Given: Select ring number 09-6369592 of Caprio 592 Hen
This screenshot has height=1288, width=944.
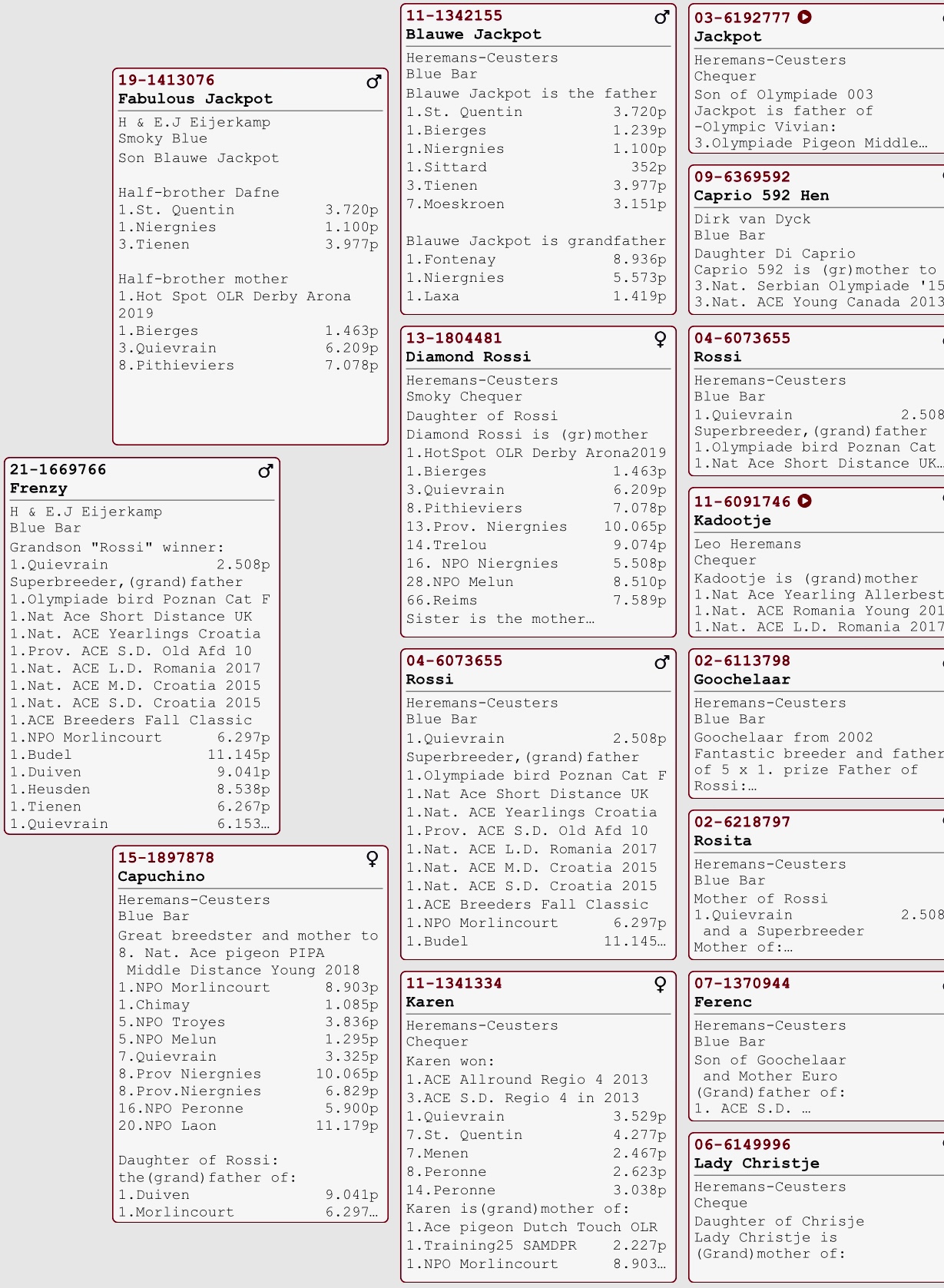Looking at the screenshot, I should (x=742, y=177).
